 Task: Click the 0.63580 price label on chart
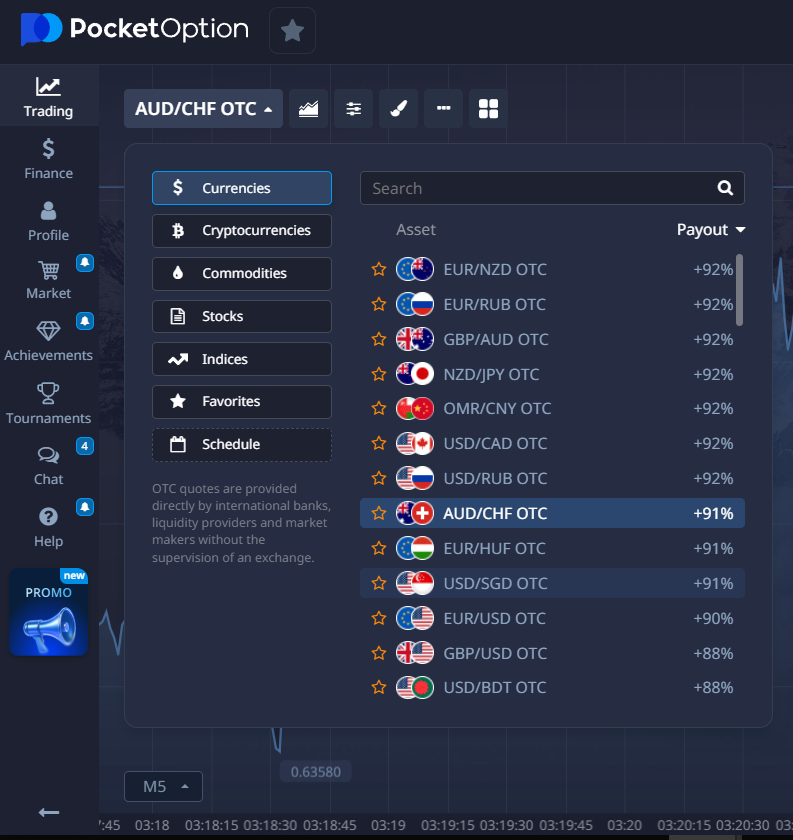(316, 772)
